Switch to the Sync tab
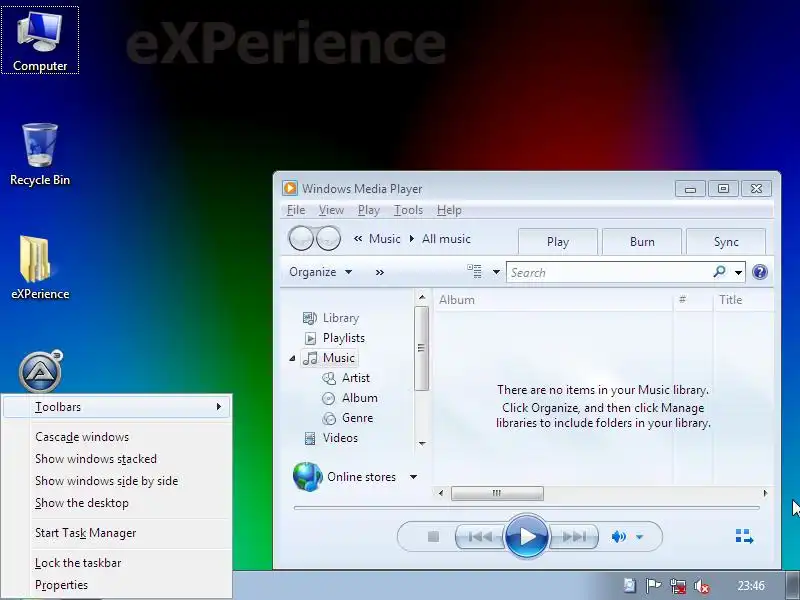The image size is (800, 600). point(726,242)
